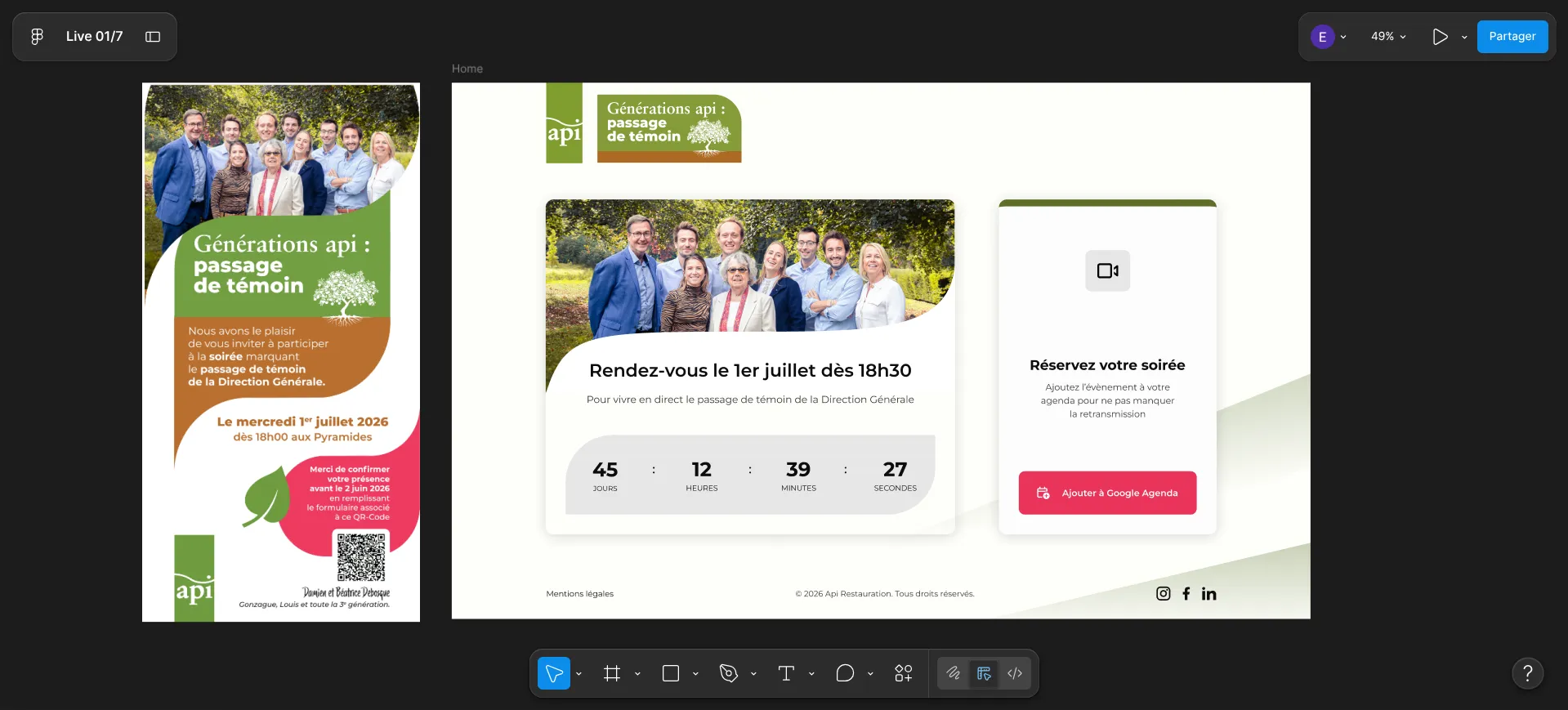Click the video camera icon in card
The image size is (1568, 710).
1107,270
